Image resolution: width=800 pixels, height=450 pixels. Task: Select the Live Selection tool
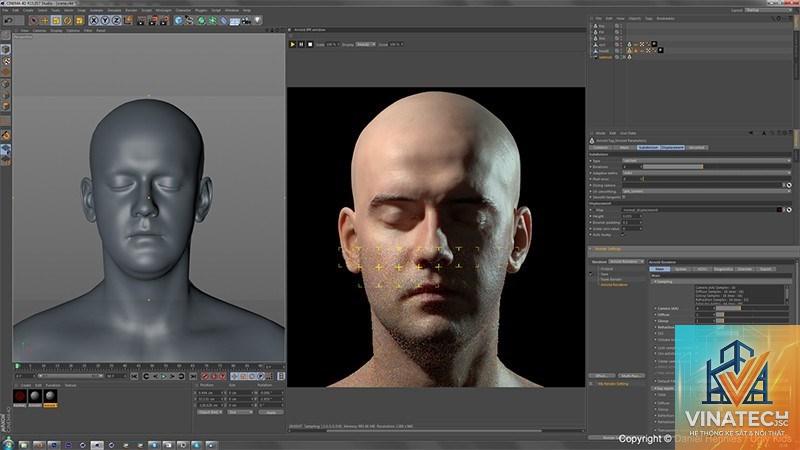[x=34, y=20]
